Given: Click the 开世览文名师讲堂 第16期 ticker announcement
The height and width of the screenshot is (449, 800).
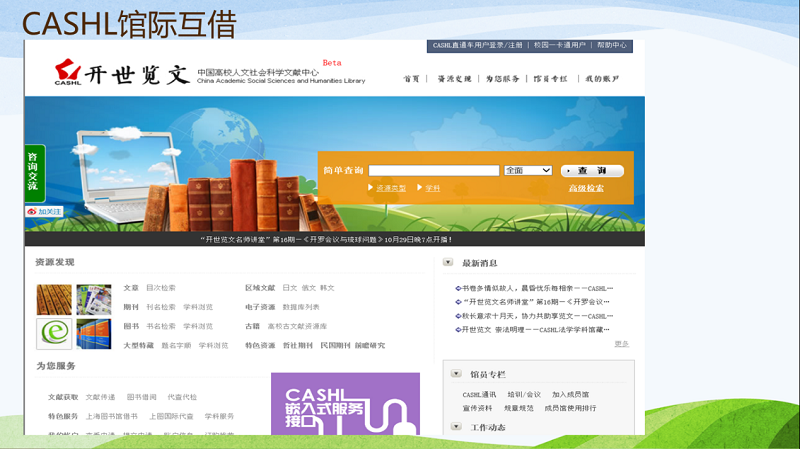Looking at the screenshot, I should point(326,239).
